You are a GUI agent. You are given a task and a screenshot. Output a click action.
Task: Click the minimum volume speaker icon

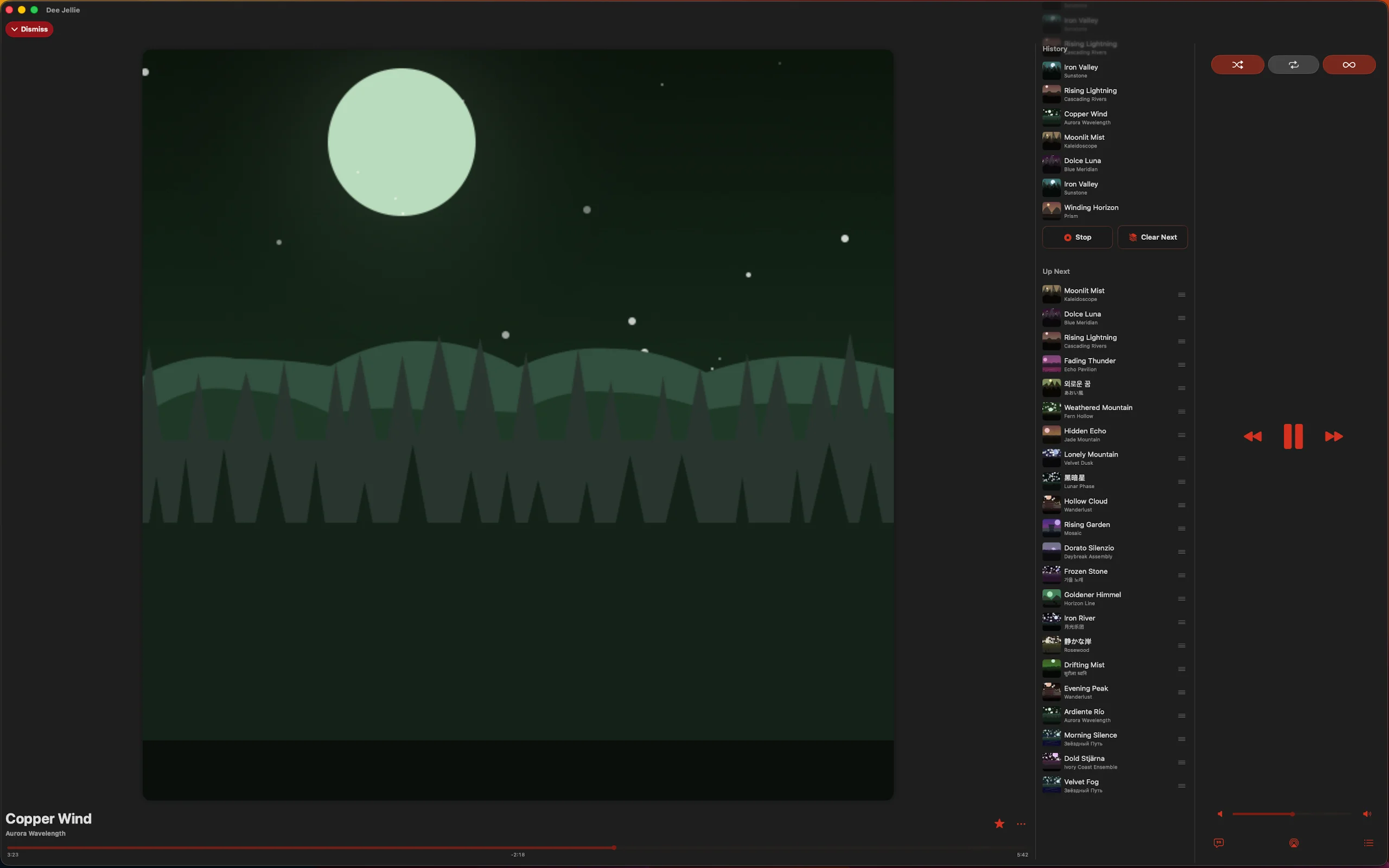(x=1220, y=814)
